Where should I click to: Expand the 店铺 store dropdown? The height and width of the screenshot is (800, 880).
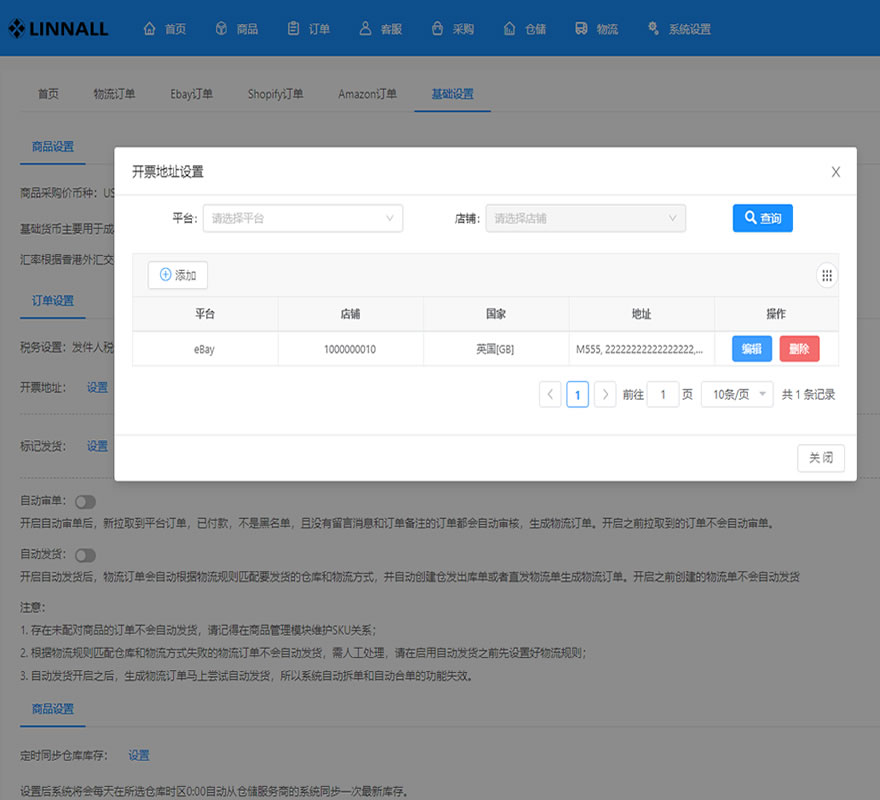click(585, 218)
